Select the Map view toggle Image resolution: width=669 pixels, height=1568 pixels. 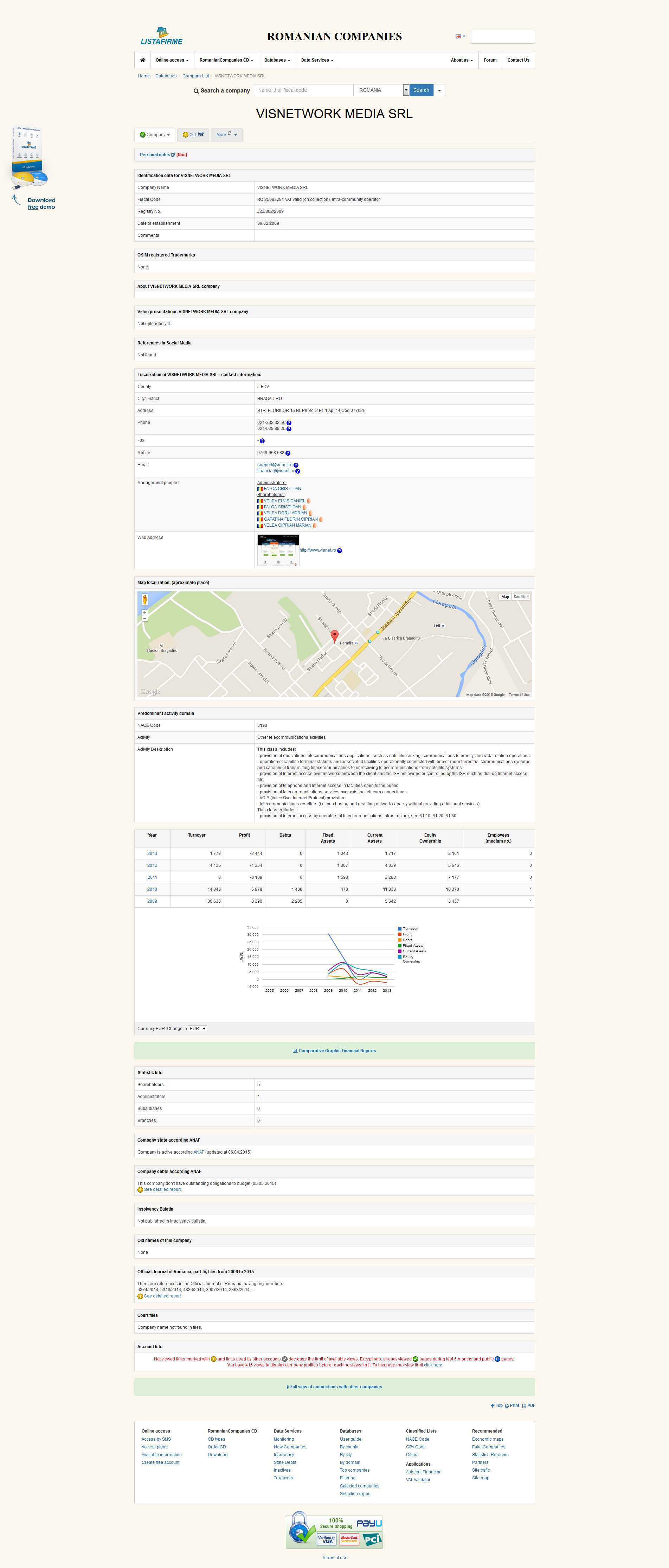505,597
